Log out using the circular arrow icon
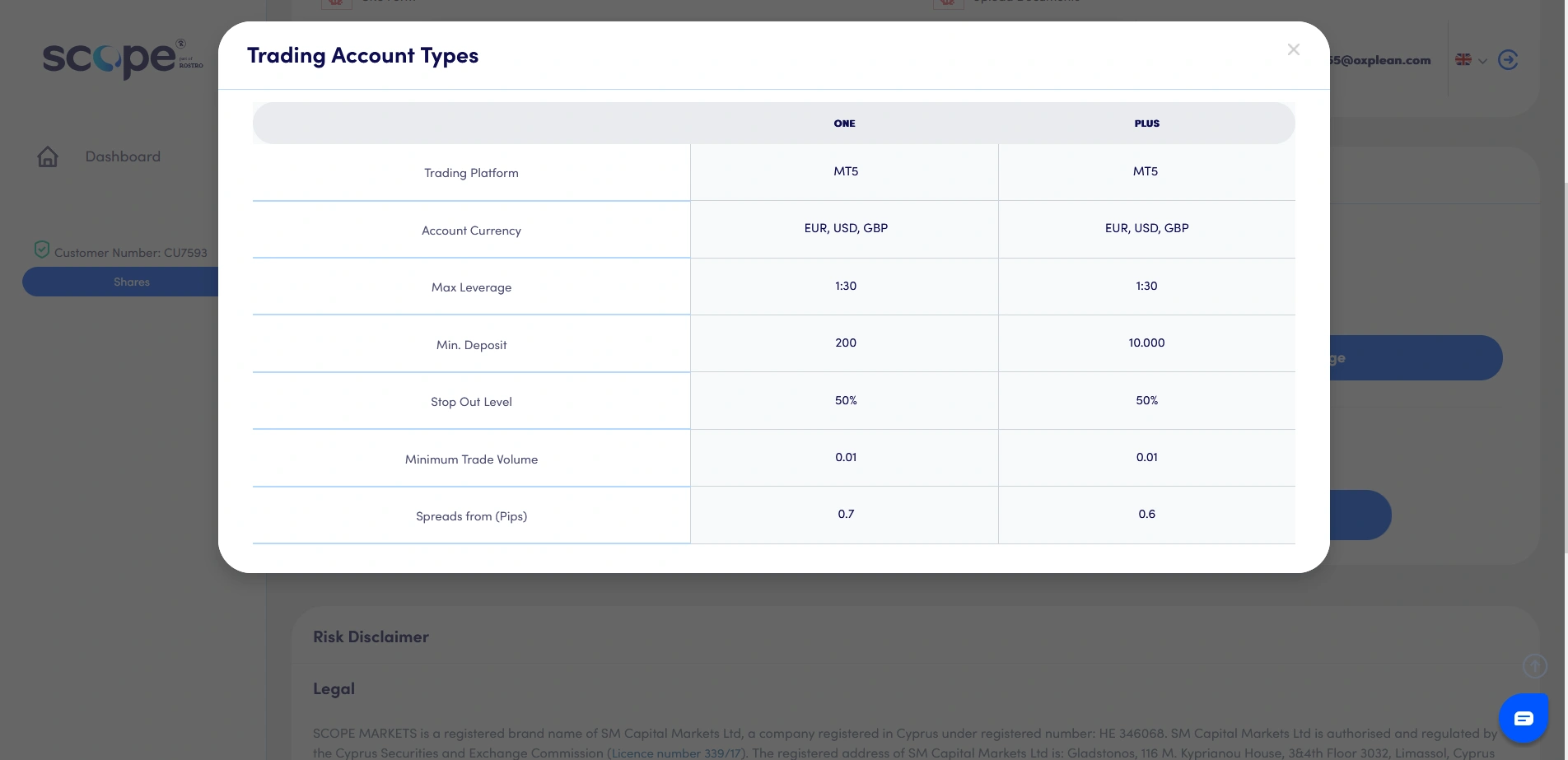 (1508, 60)
